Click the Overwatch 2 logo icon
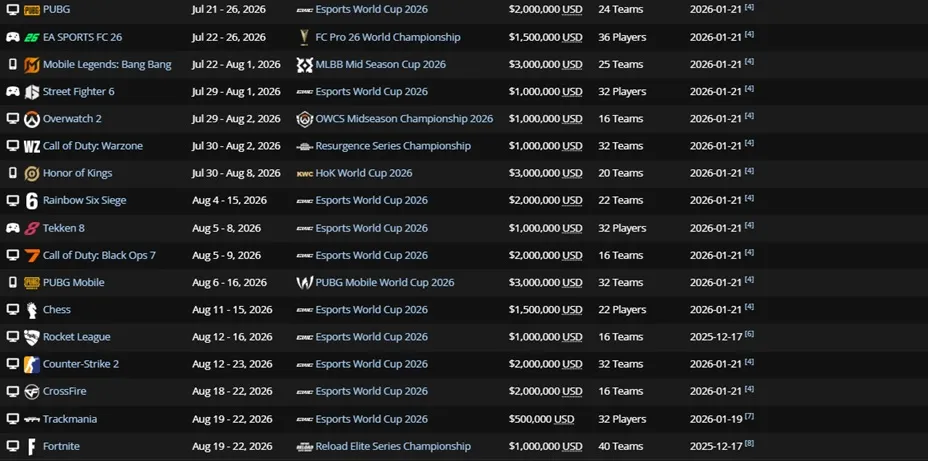Viewport: 928px width, 461px height. tap(31, 119)
